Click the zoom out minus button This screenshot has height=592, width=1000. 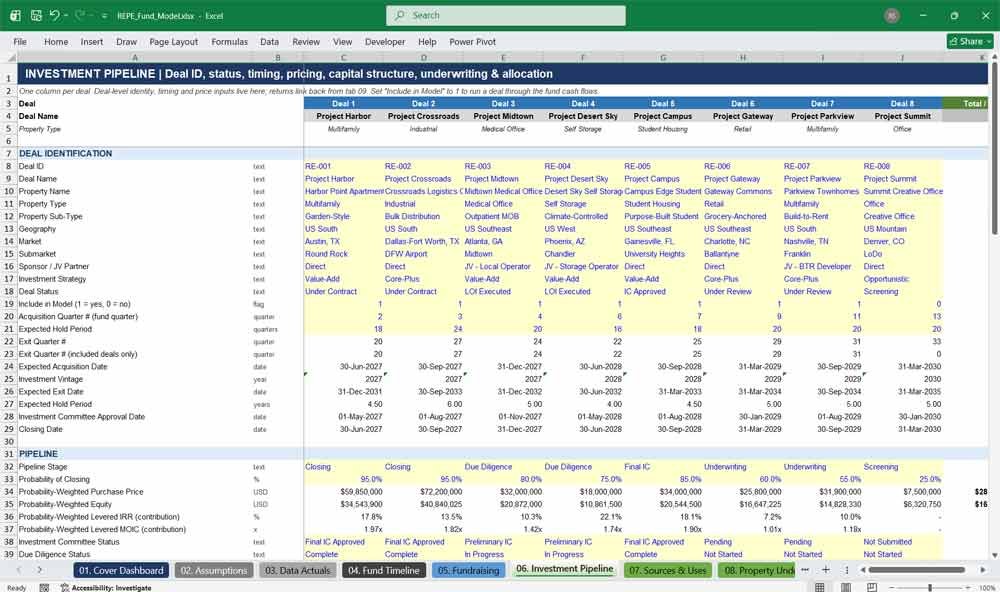[891, 587]
